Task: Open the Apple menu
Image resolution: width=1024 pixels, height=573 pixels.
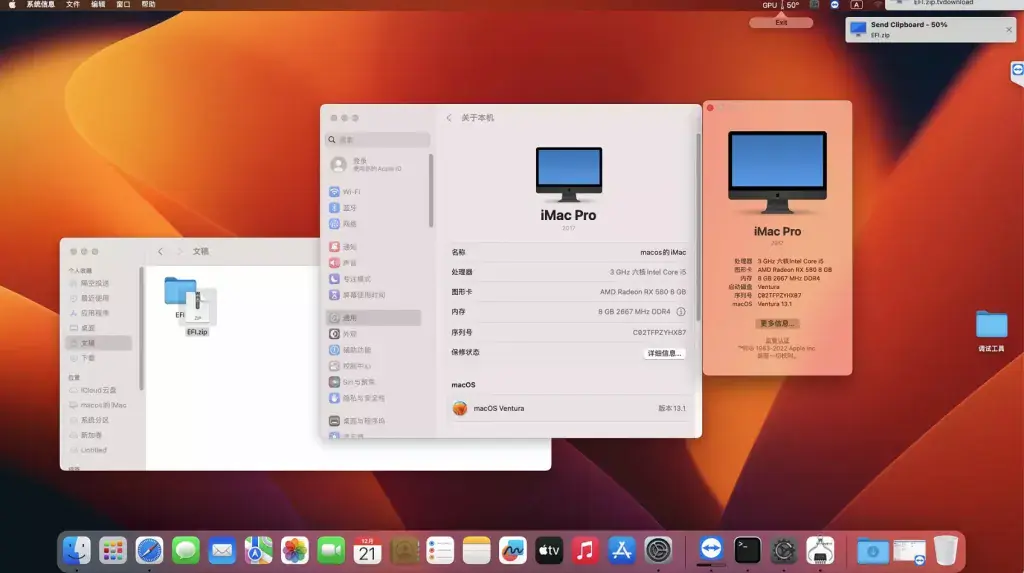Action: pyautogui.click(x=11, y=5)
